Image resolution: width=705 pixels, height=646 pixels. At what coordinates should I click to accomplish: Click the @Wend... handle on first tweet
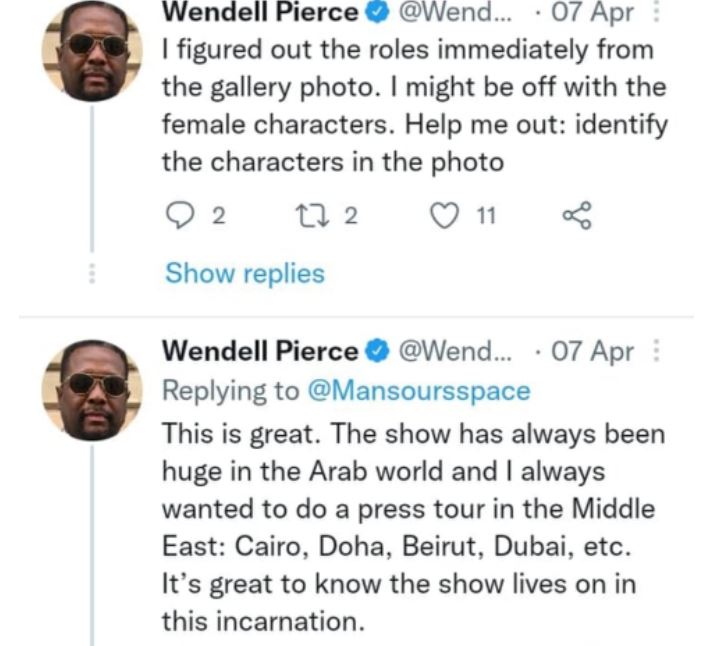pos(450,13)
